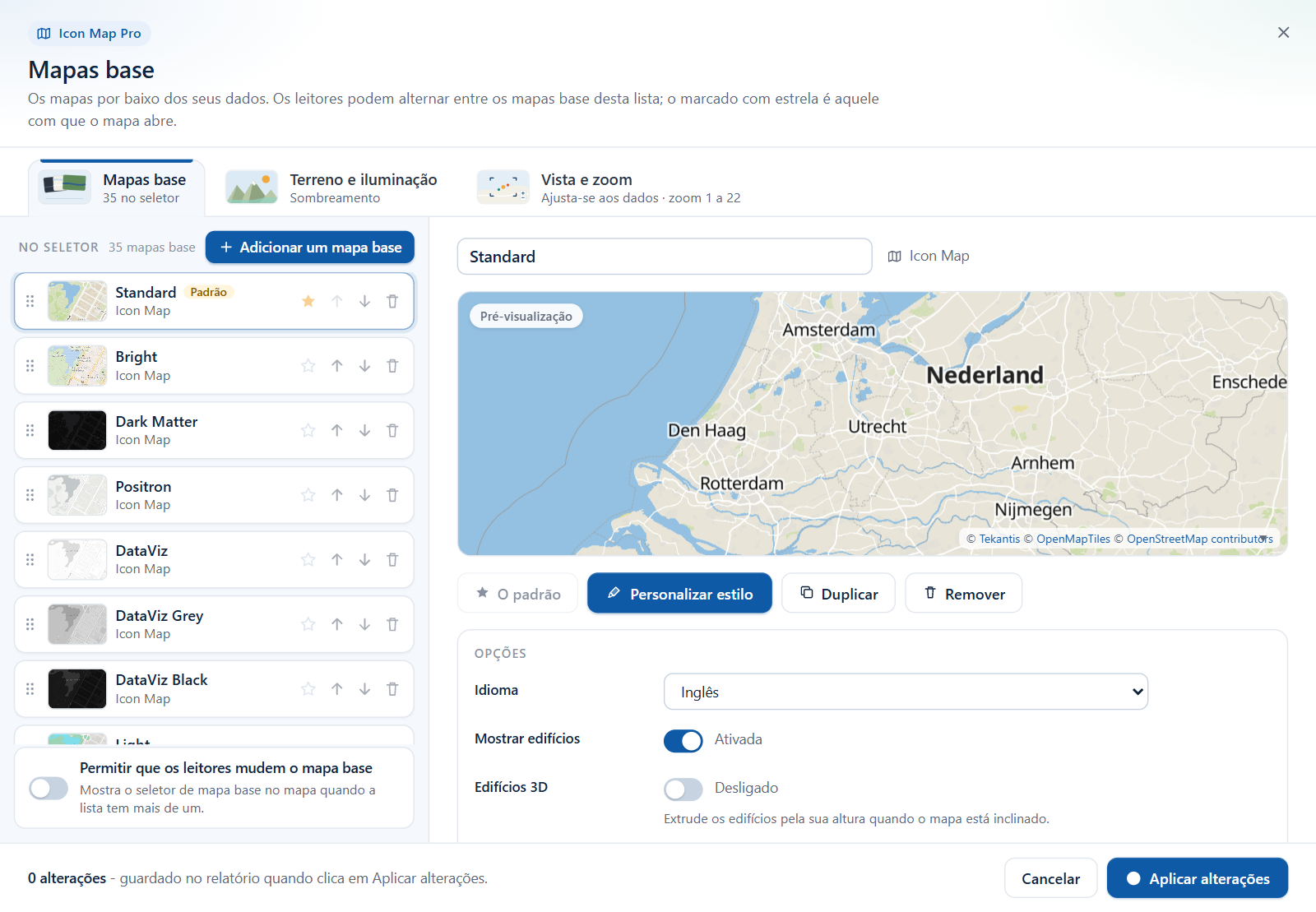Select the DataViz Black row label
Image resolution: width=1316 pixels, height=912 pixels.
[161, 680]
